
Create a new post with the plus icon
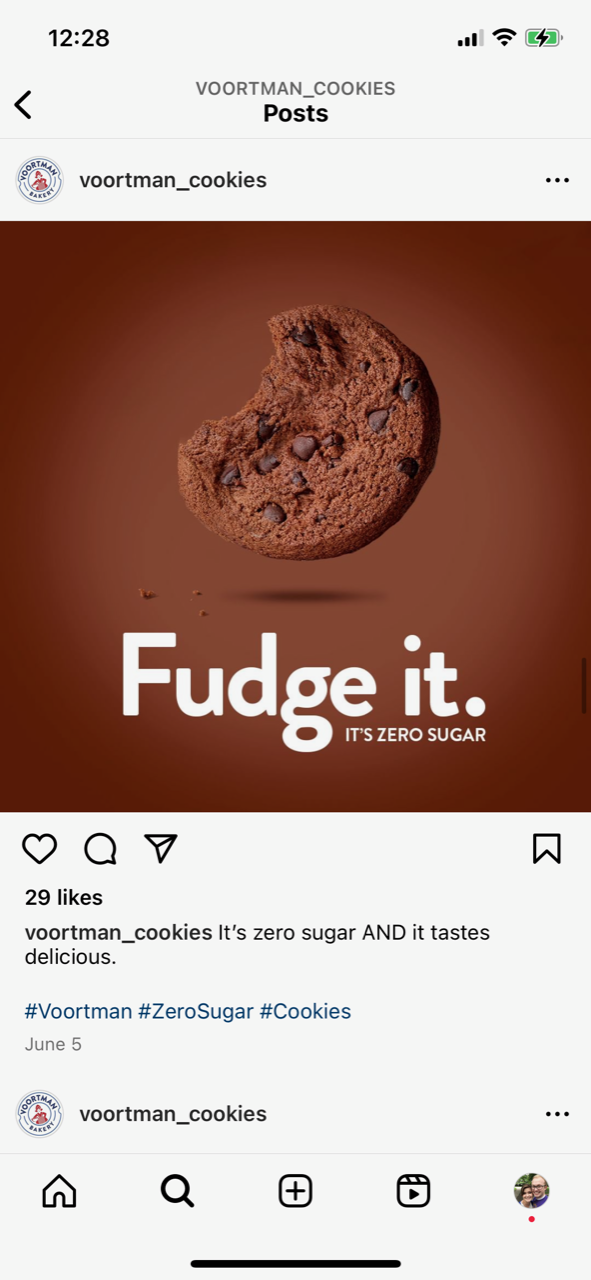(x=295, y=1191)
